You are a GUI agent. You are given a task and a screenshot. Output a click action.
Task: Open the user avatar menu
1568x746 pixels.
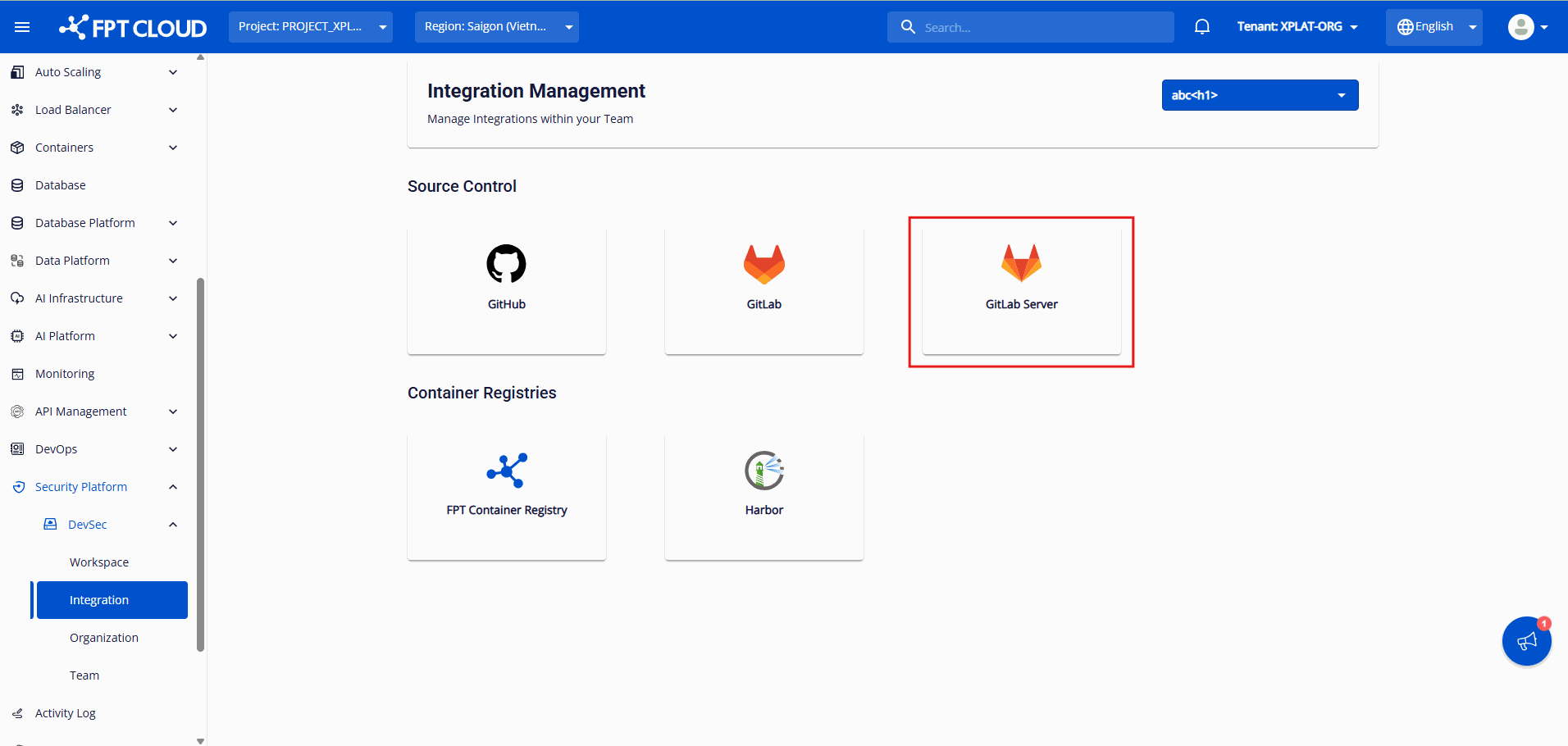[x=1528, y=27]
